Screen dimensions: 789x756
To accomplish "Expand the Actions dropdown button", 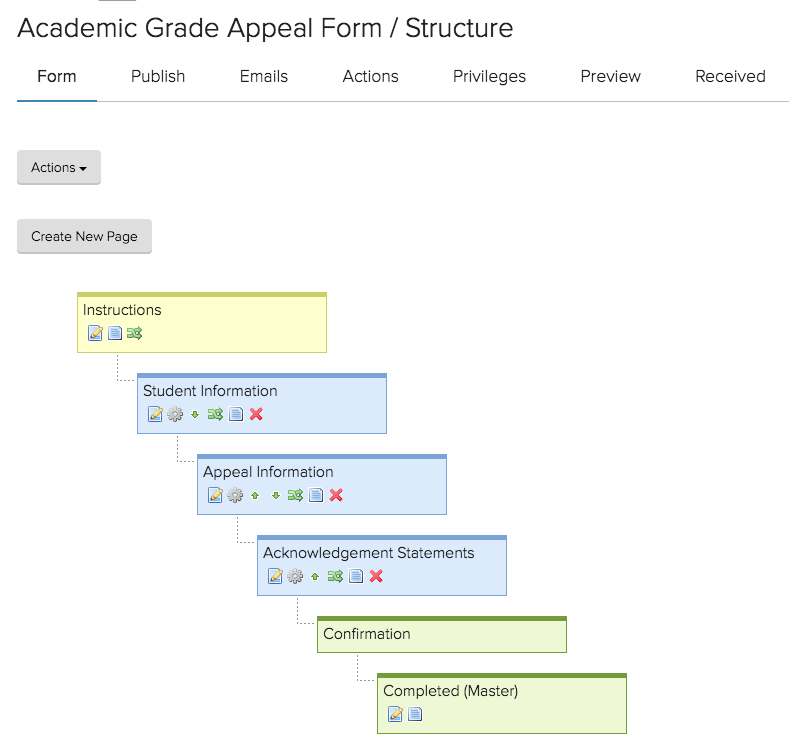I will 59,168.
